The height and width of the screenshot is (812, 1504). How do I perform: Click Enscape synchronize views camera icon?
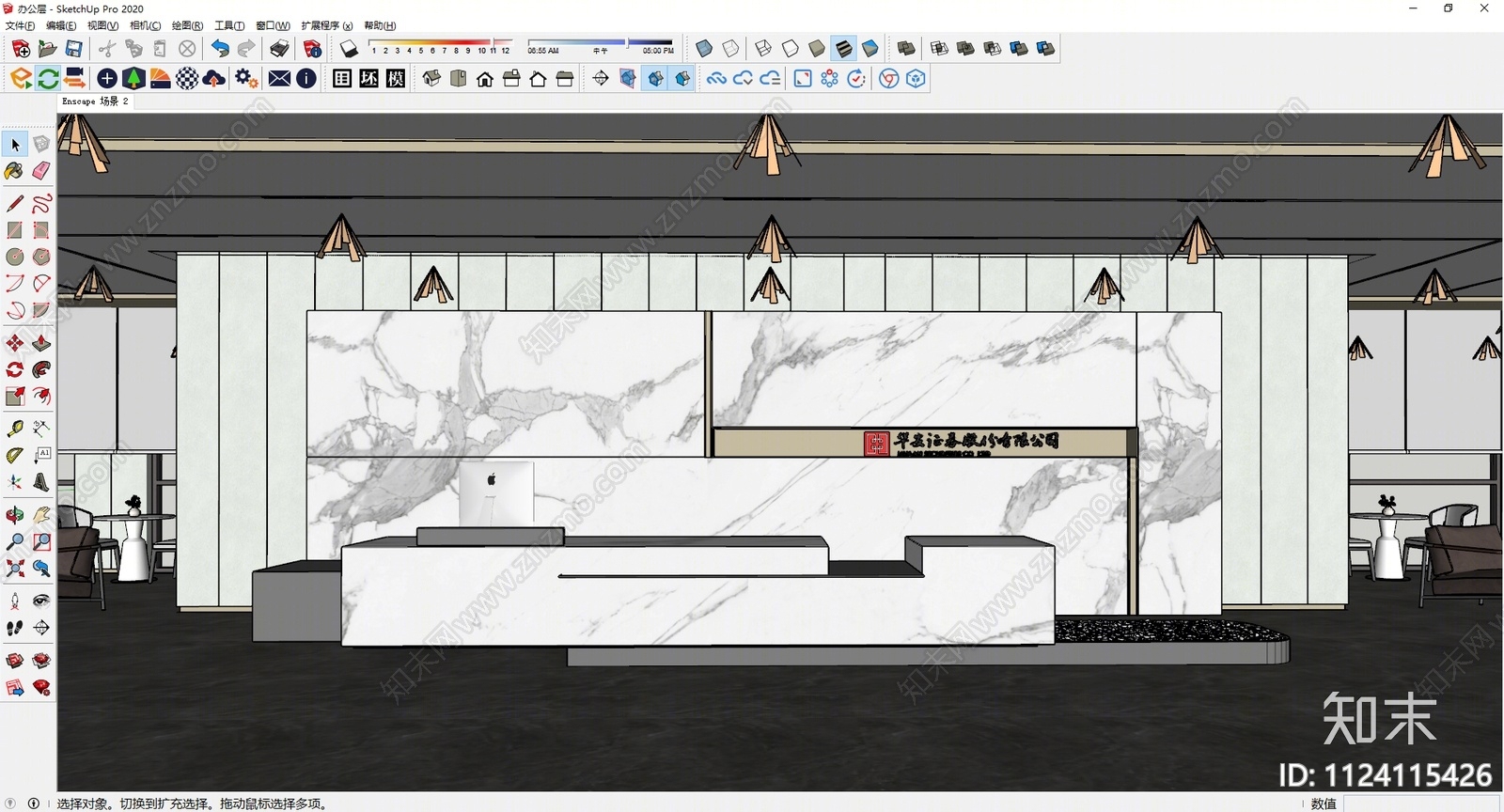74,79
